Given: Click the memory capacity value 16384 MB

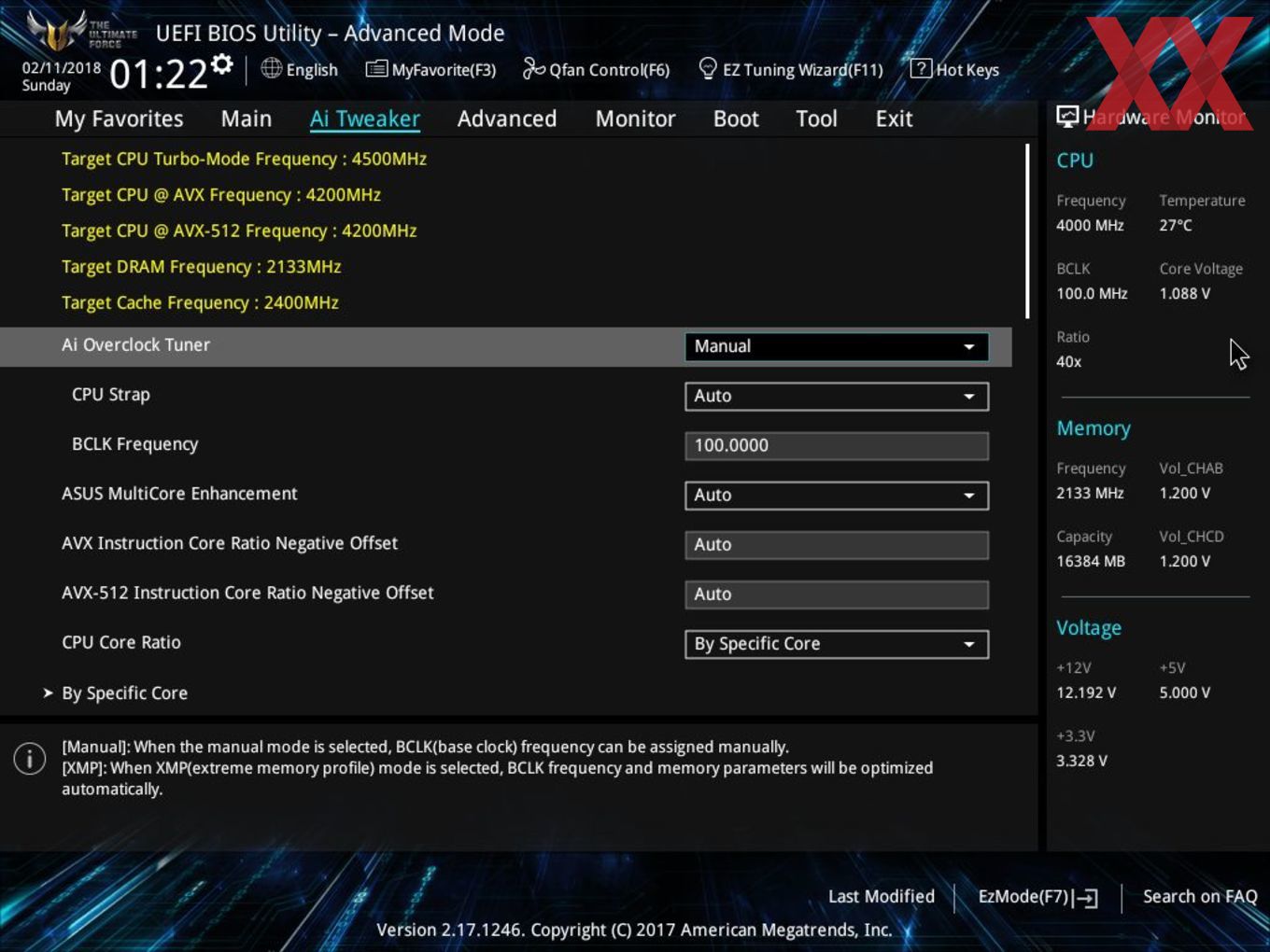Looking at the screenshot, I should tap(1091, 561).
